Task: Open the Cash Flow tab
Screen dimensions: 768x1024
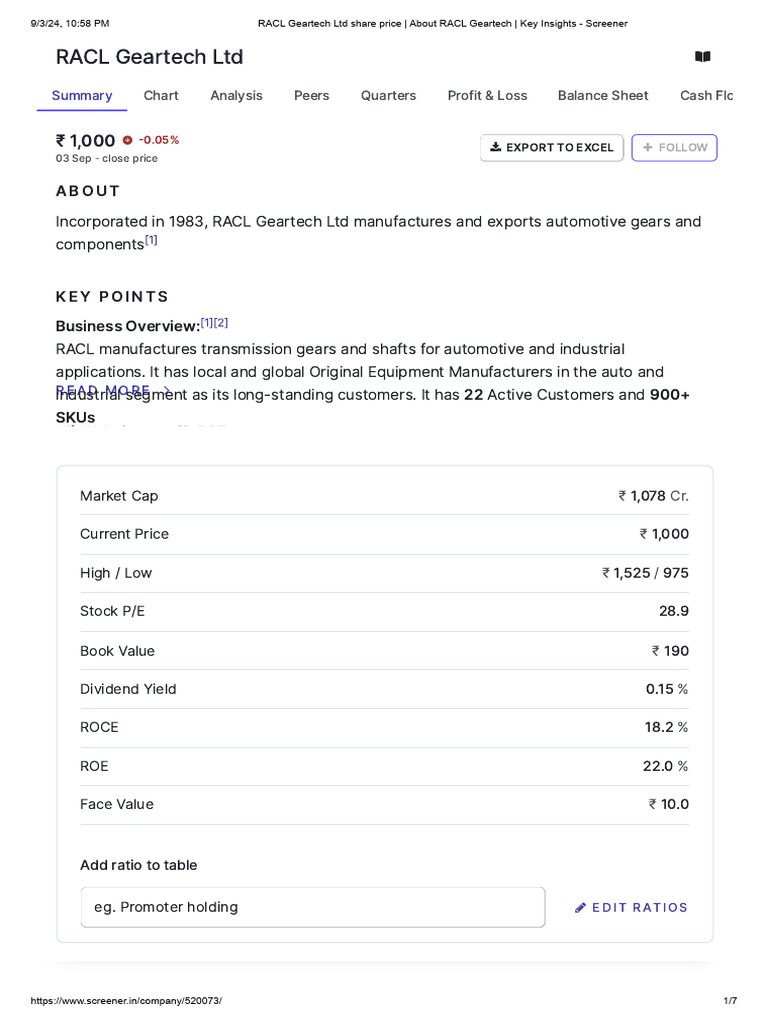Action: 706,96
